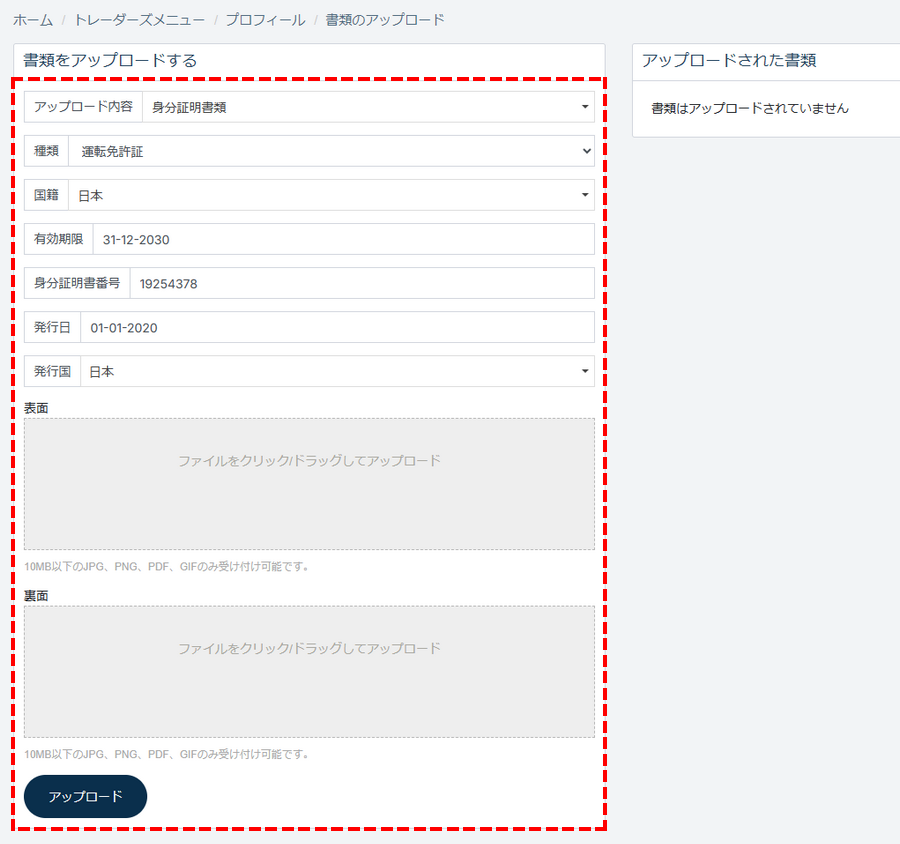Click the アップロード submit button
The height and width of the screenshot is (844, 900).
click(86, 796)
